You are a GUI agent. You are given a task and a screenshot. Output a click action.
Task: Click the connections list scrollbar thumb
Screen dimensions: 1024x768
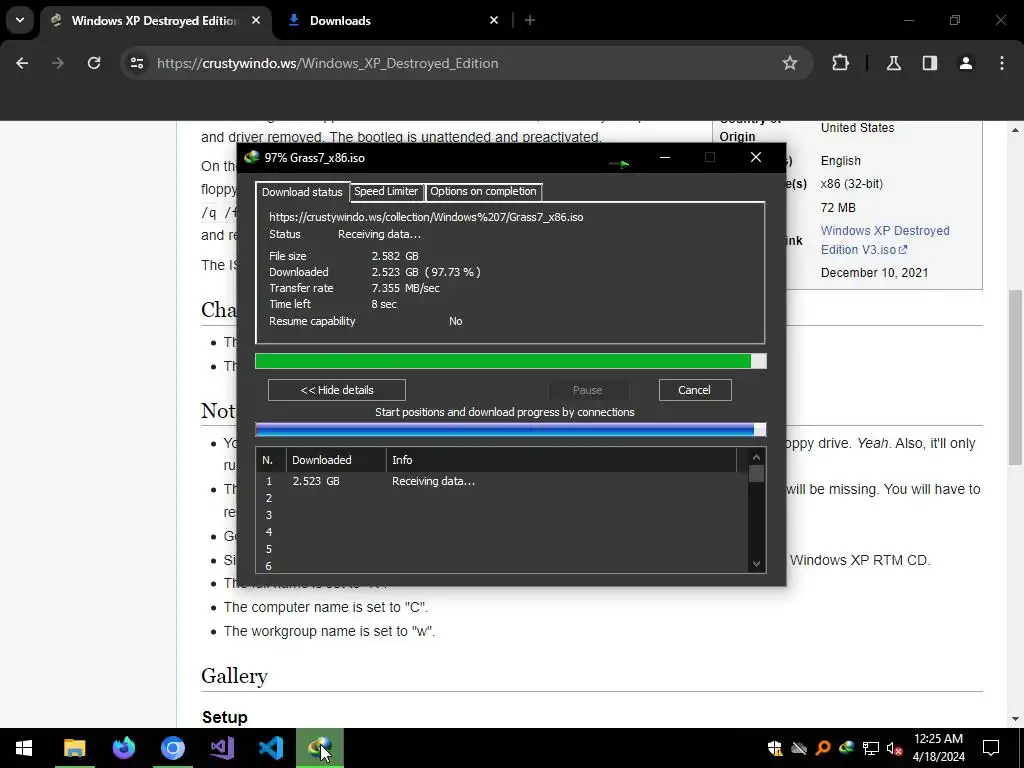click(756, 473)
